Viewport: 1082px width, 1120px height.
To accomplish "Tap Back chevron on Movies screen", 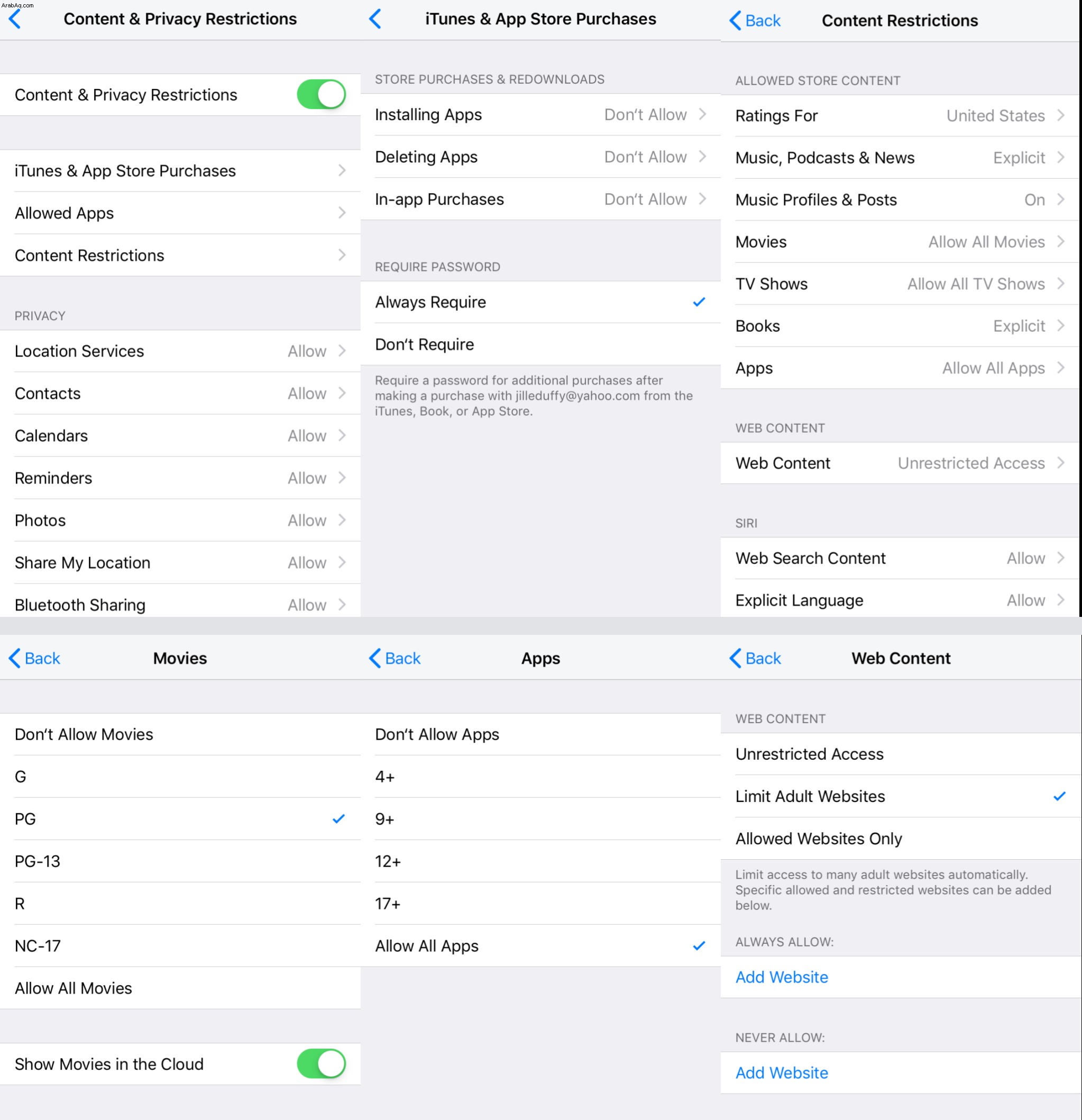I will coord(15,658).
